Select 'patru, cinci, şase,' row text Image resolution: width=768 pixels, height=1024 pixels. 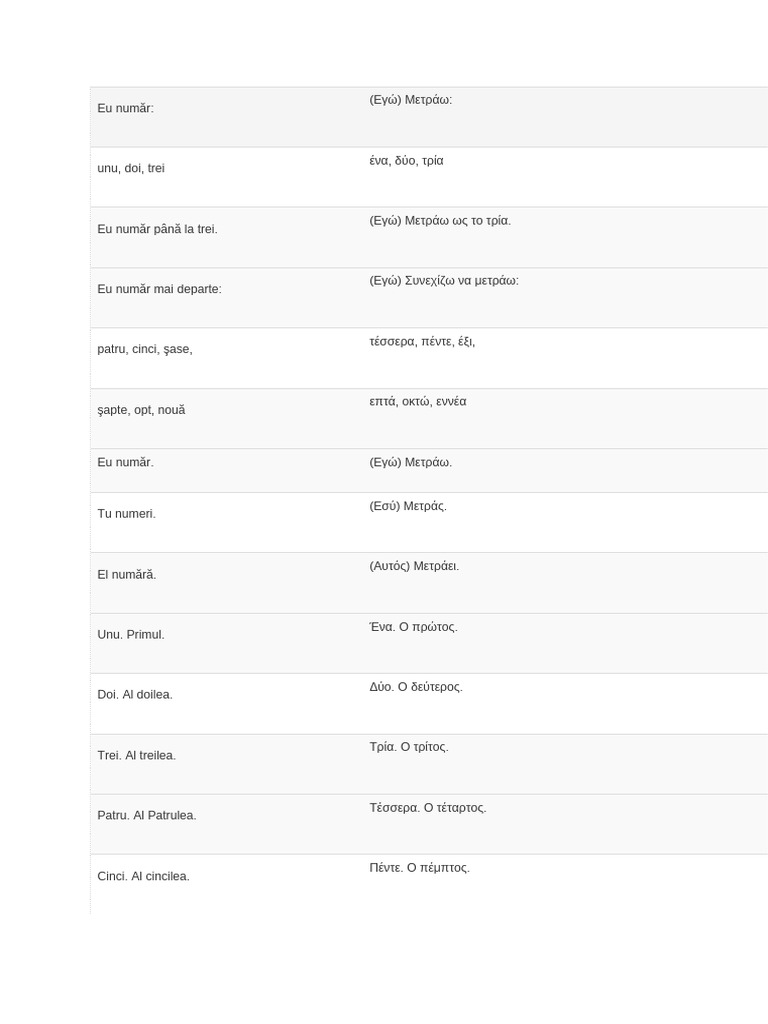point(145,349)
